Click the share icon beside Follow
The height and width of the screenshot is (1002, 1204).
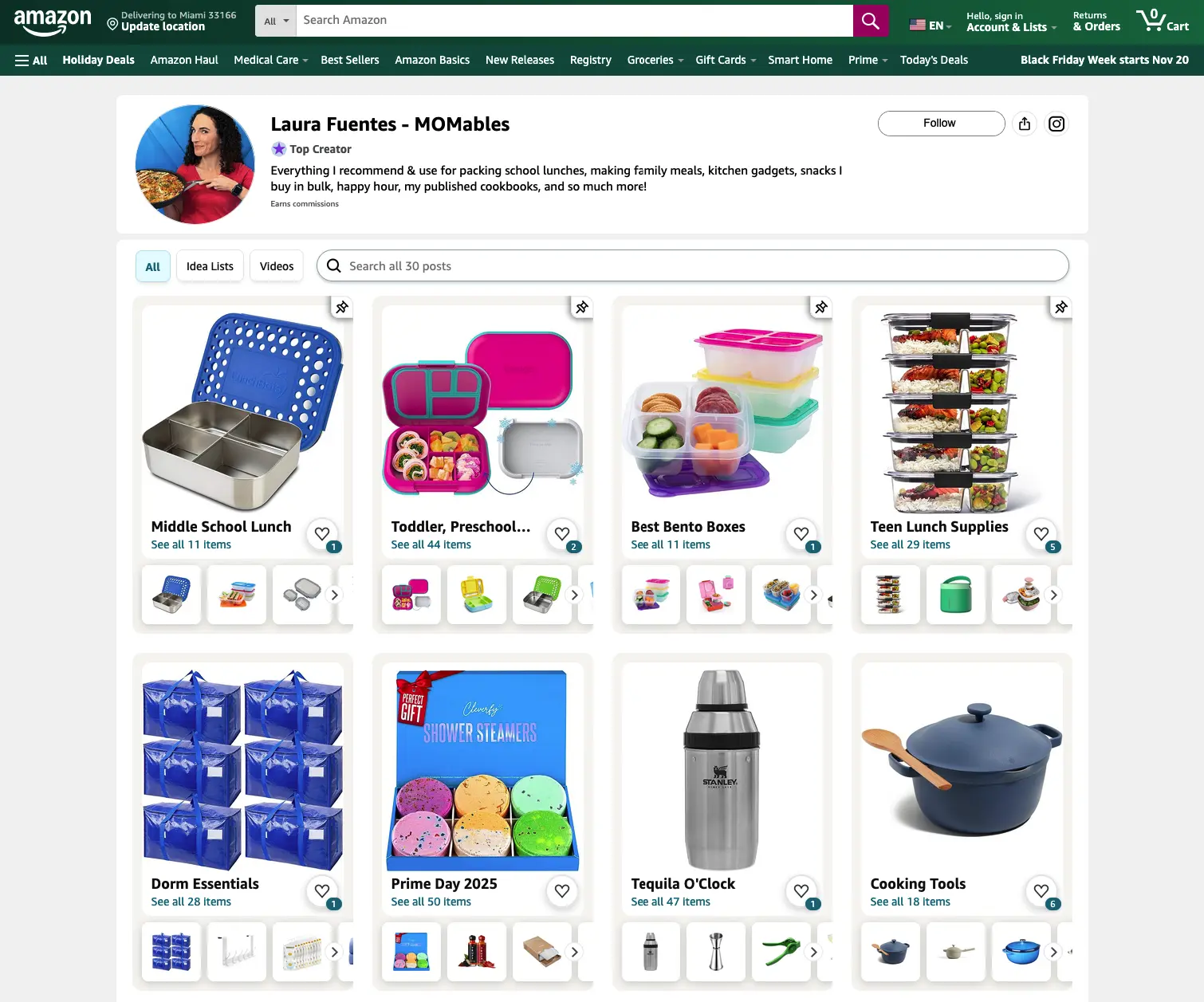coord(1025,124)
